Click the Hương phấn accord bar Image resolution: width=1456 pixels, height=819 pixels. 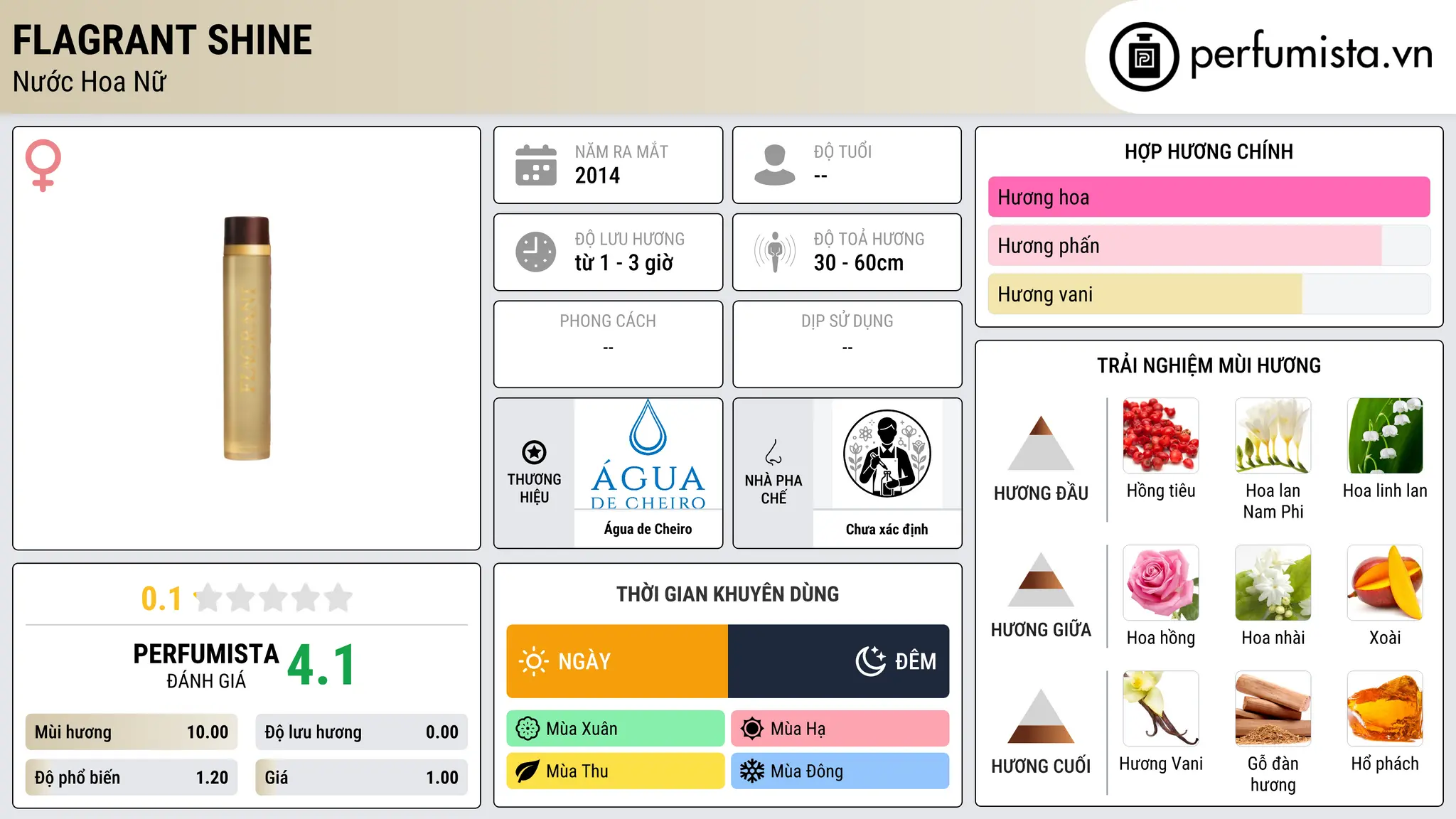[x=1209, y=245]
